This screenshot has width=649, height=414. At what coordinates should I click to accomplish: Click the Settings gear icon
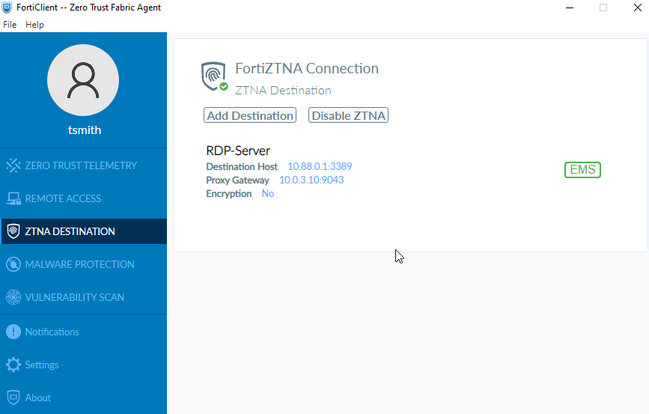13,364
